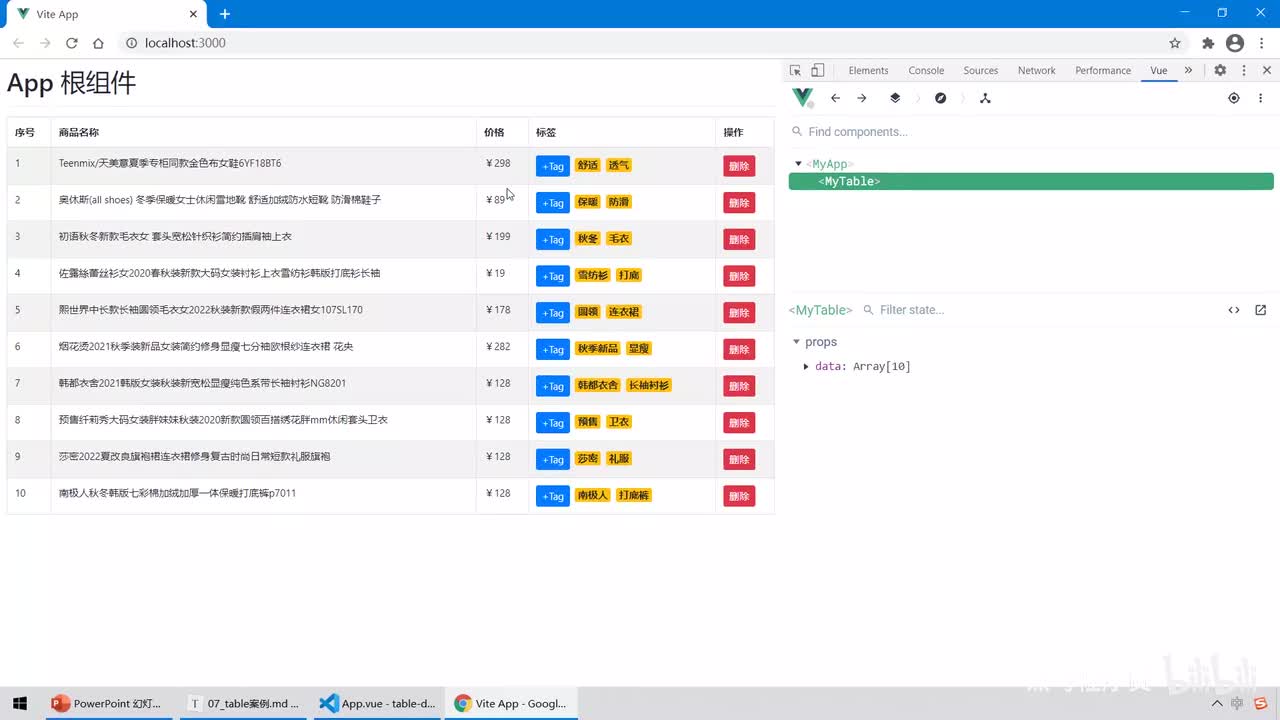The height and width of the screenshot is (720, 1280).
Task: Click the browser forward arrow
Action: tap(45, 43)
